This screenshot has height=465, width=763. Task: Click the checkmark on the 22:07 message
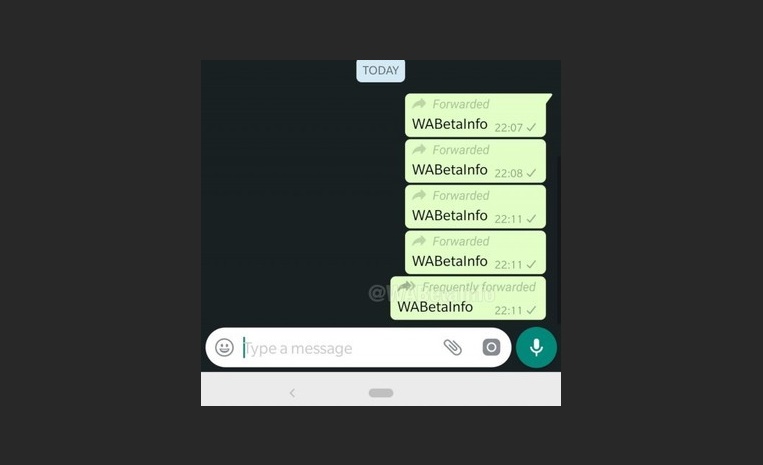coord(531,127)
